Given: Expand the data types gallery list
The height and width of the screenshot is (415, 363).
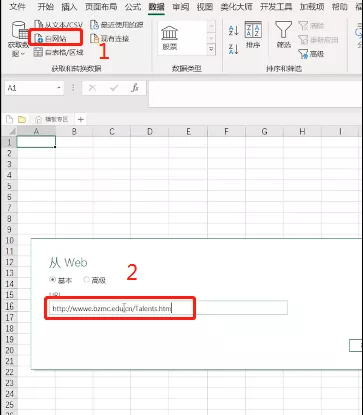Looking at the screenshot, I should [x=211, y=50].
